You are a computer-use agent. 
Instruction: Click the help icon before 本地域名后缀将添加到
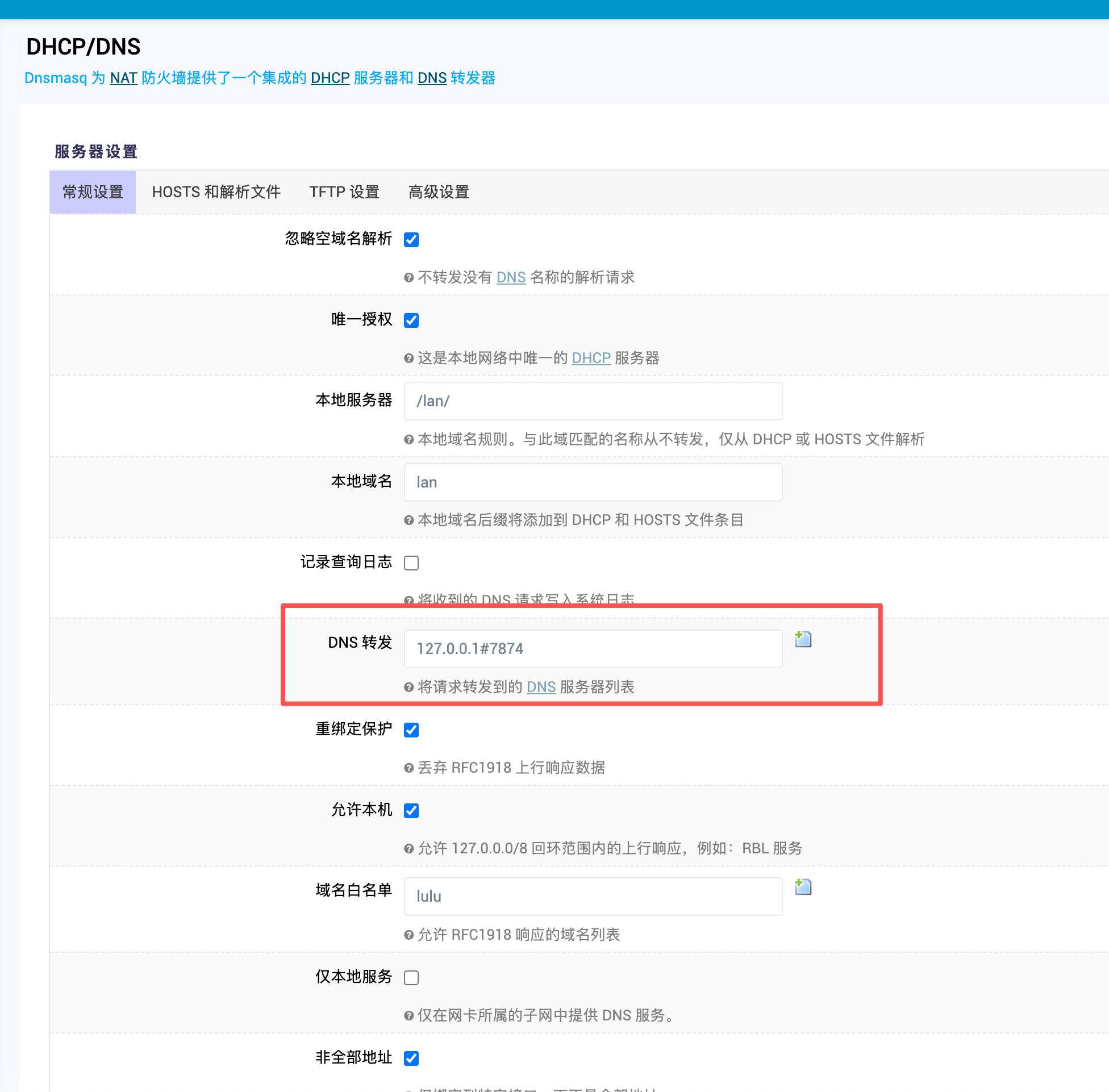(409, 520)
